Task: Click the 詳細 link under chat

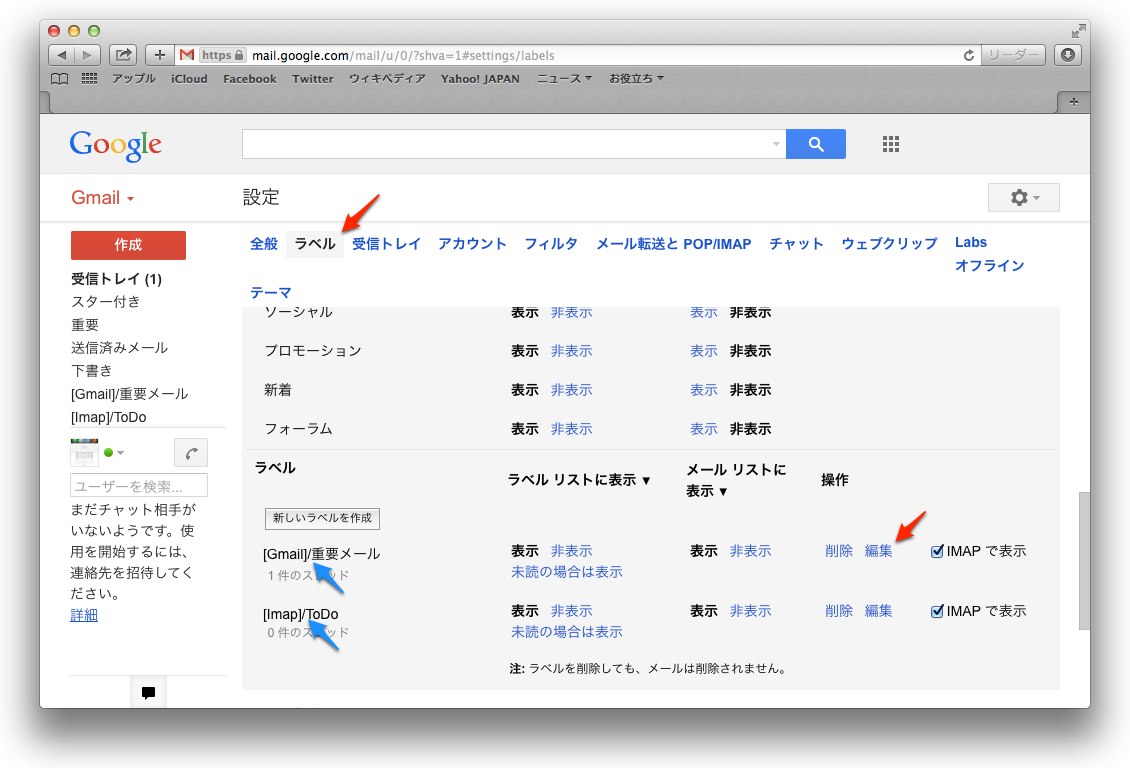Action: click(x=84, y=615)
